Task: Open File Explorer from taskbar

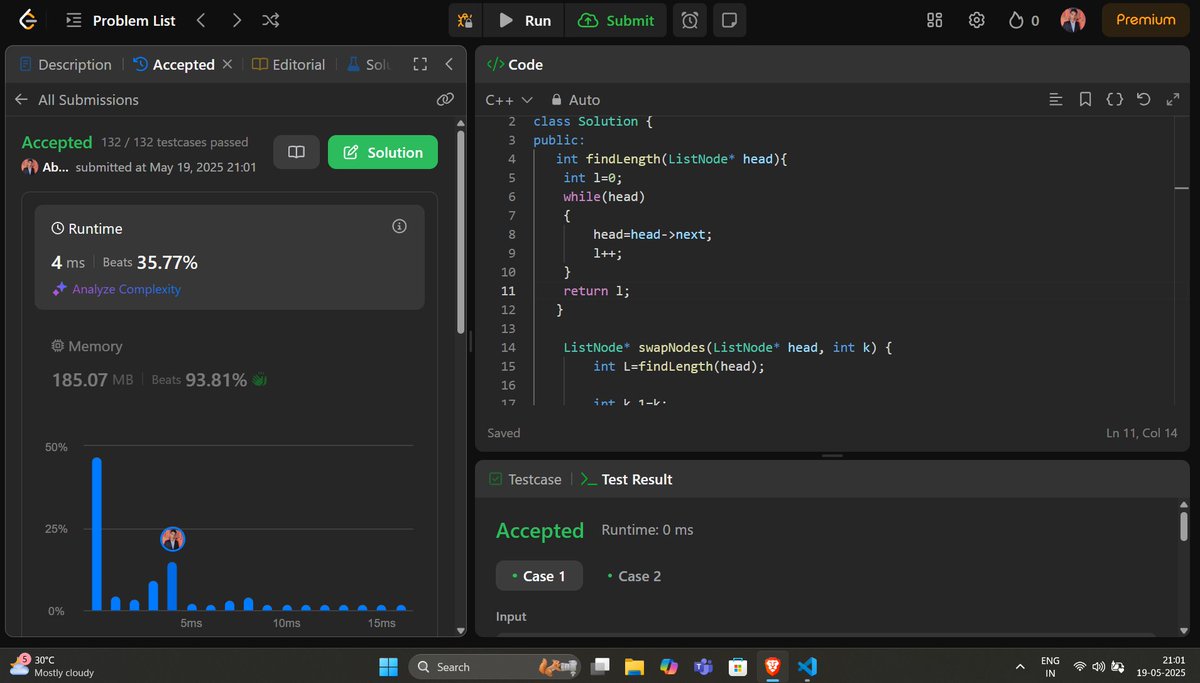Action: coord(633,666)
